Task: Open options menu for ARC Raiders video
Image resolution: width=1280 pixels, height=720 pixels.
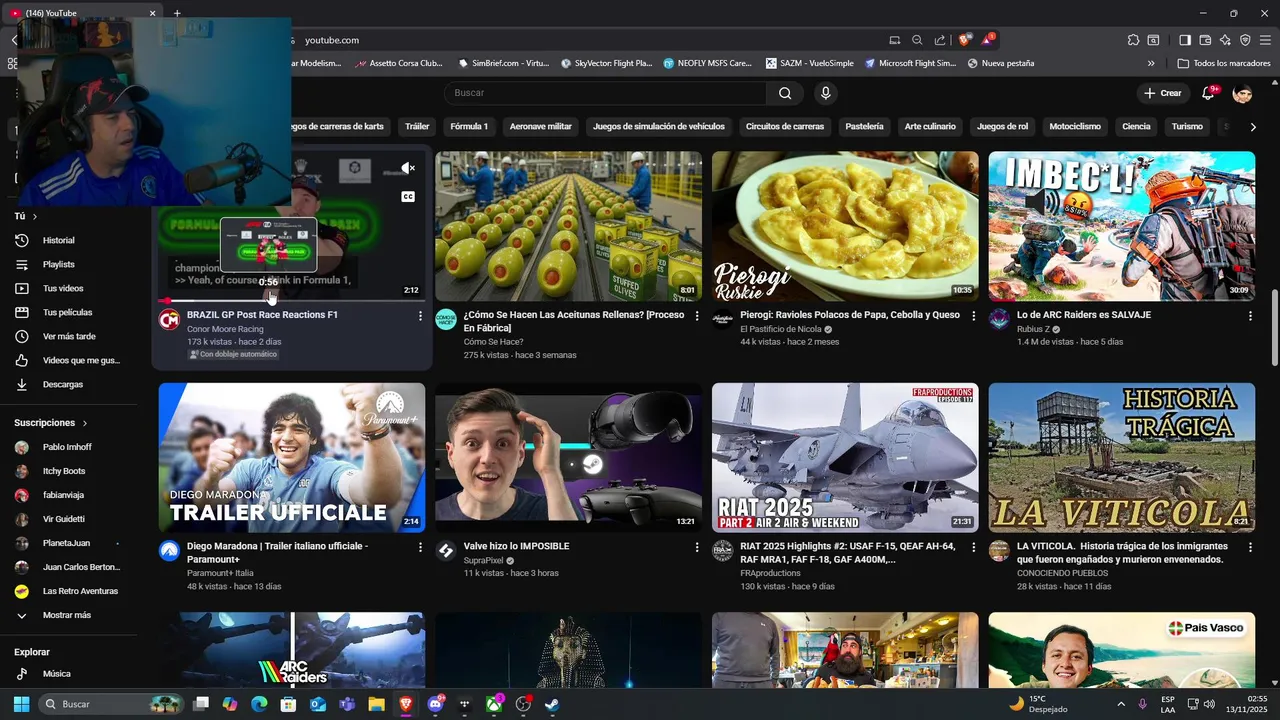Action: [x=1250, y=316]
